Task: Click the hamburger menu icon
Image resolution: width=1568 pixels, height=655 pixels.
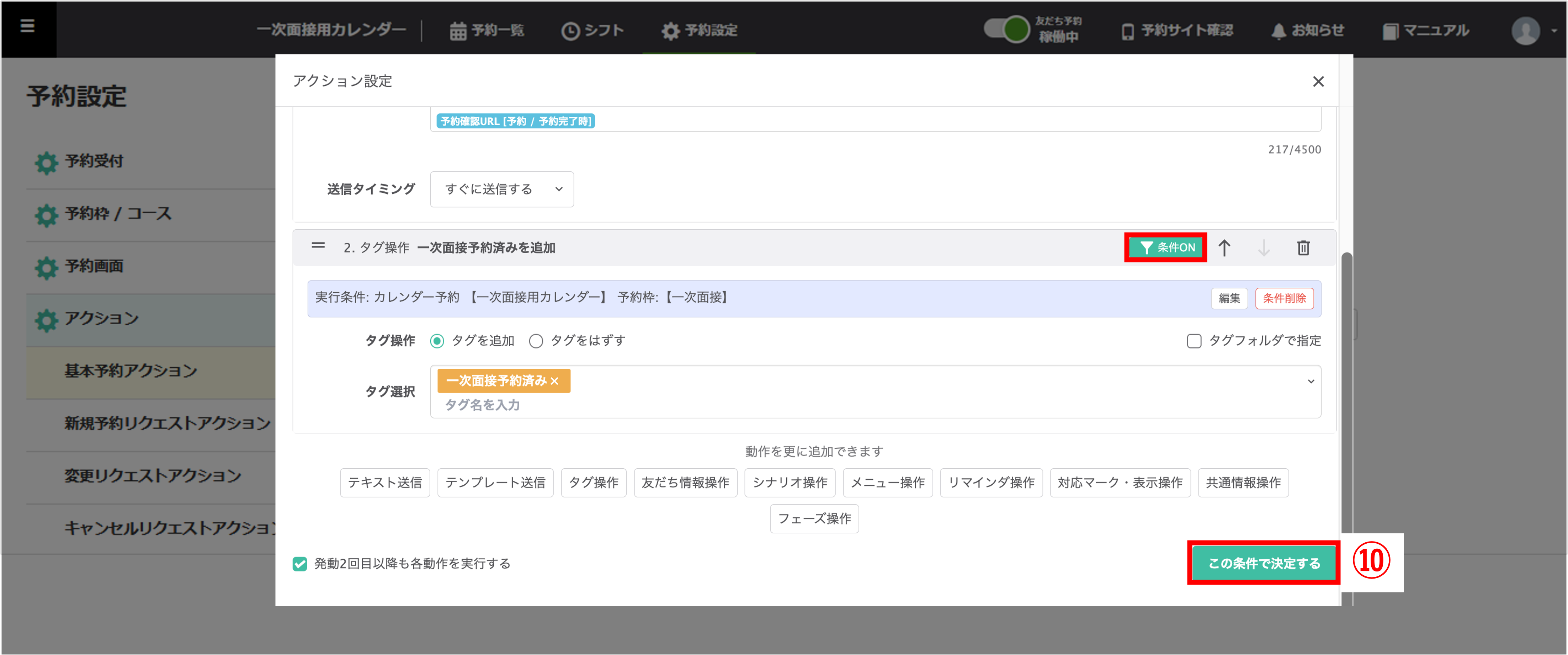Action: tap(27, 26)
